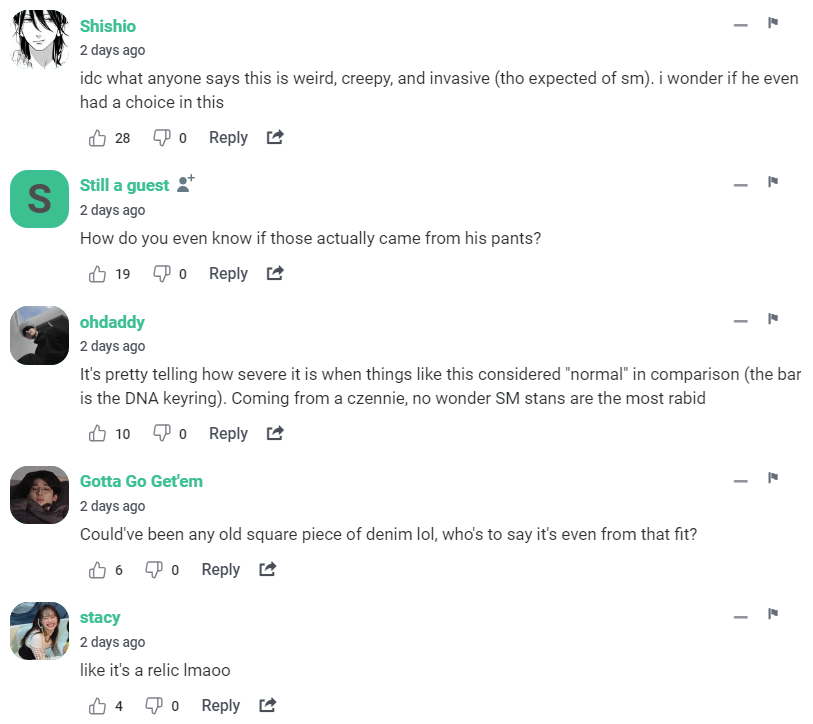The height and width of the screenshot is (724, 813).
Task: Open Gotta Go Get'em's username link
Action: coord(141,482)
